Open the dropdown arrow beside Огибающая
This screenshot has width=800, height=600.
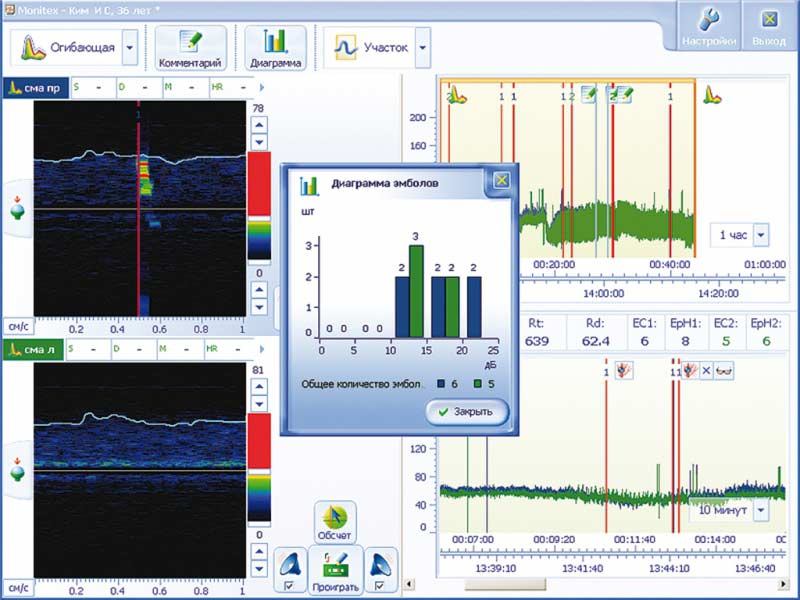[130, 47]
